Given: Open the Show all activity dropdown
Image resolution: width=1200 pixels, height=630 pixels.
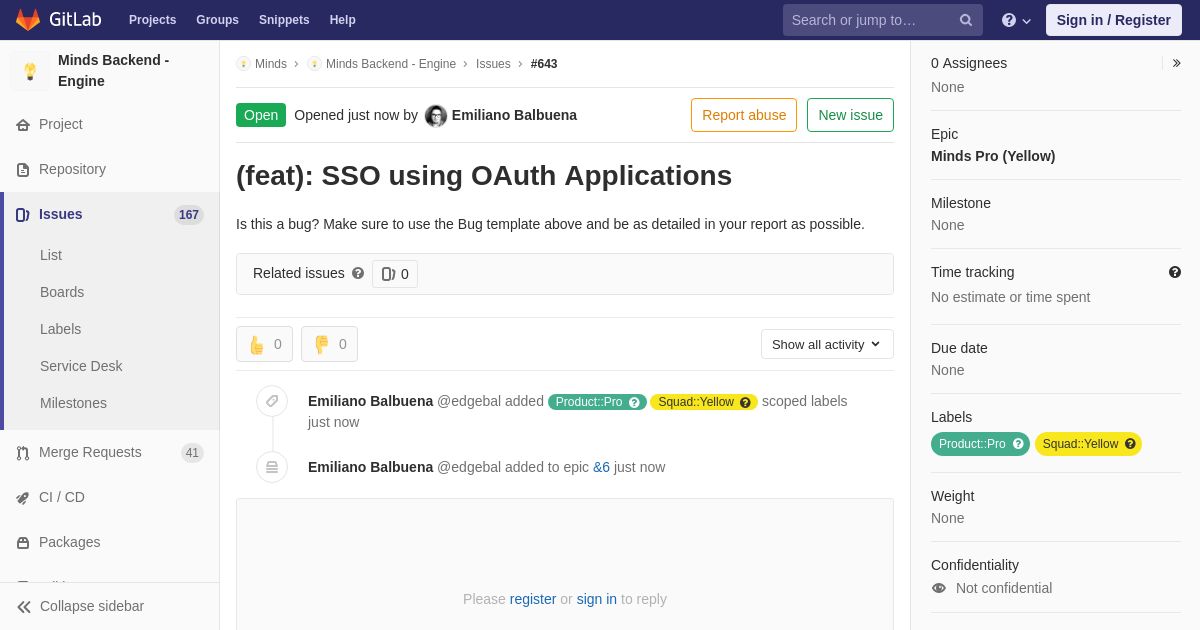Looking at the screenshot, I should 827,344.
